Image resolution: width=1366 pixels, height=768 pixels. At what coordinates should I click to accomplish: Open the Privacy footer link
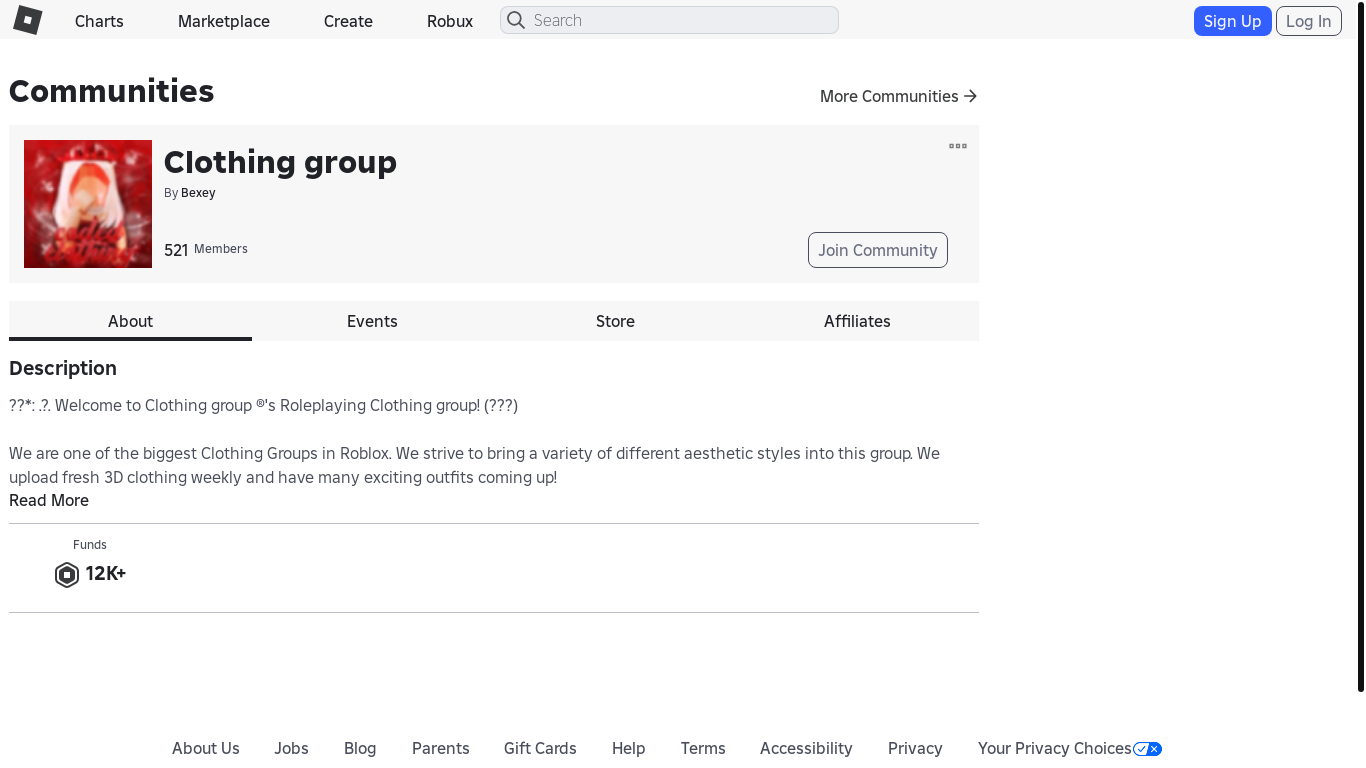[915, 748]
